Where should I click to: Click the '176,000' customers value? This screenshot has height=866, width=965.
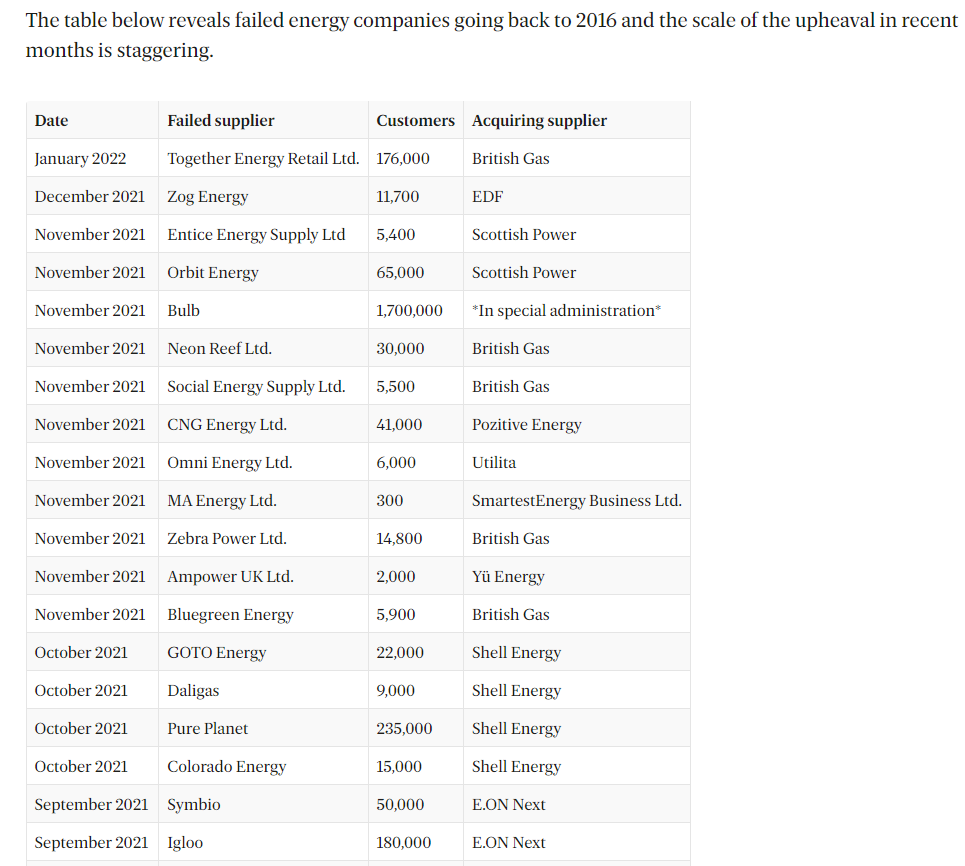tap(403, 159)
